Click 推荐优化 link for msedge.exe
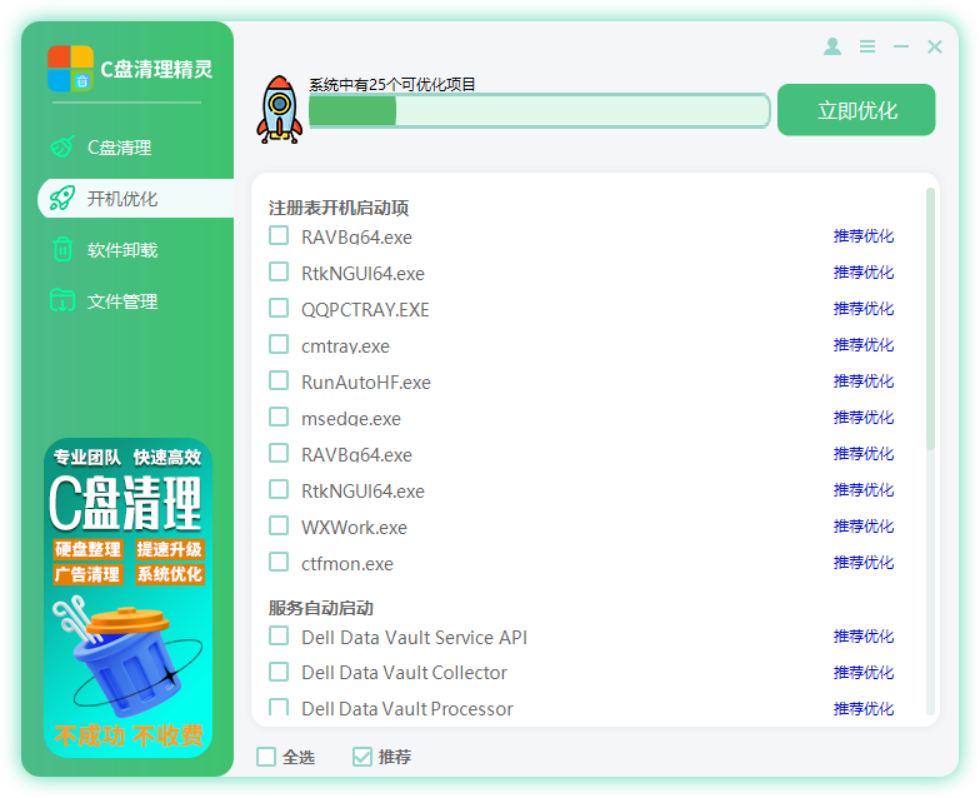This screenshot has width=980, height=798. (x=864, y=417)
